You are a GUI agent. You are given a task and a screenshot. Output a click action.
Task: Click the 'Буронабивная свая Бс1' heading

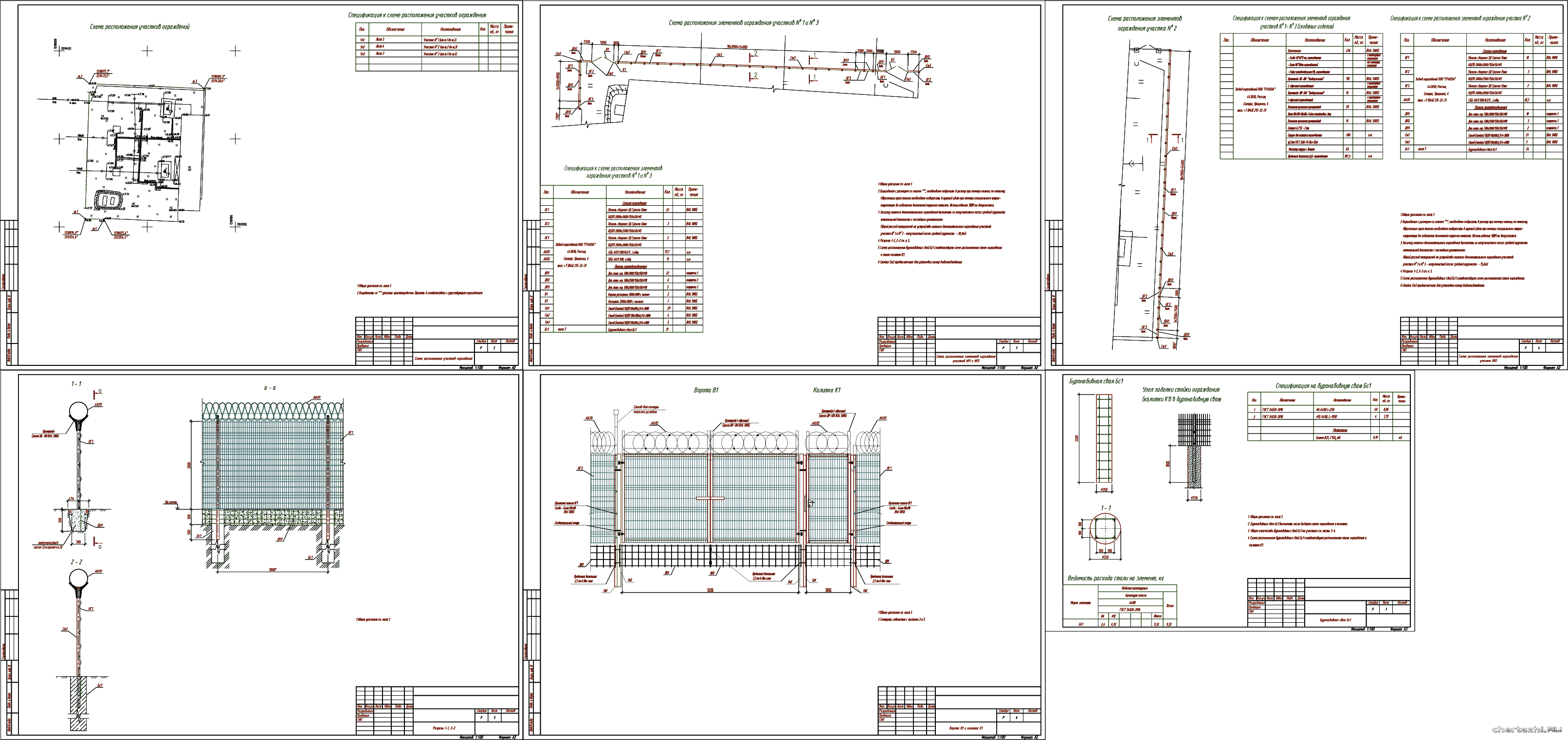point(1096,381)
